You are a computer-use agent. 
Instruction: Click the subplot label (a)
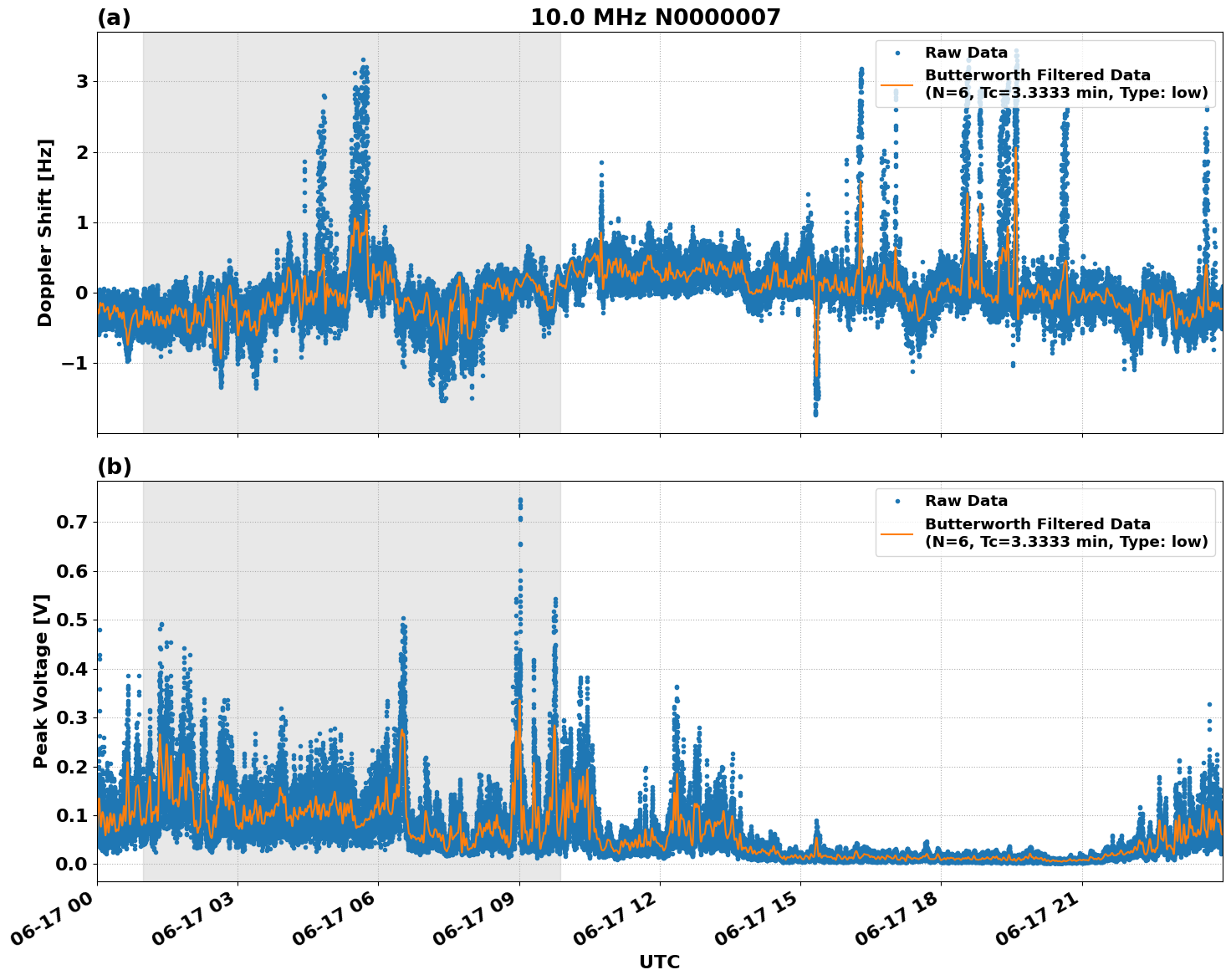pos(113,15)
